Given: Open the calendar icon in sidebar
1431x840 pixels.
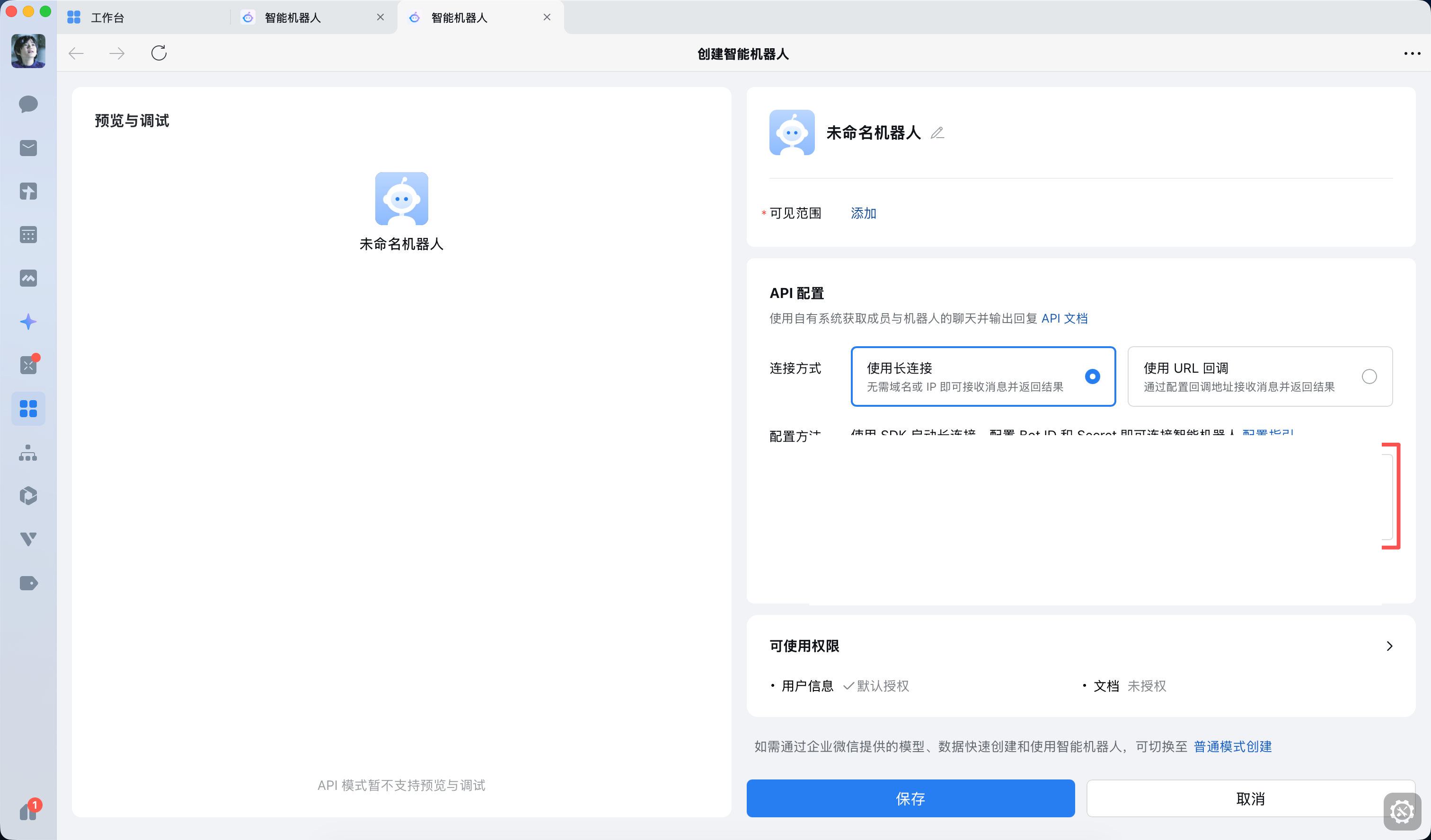Looking at the screenshot, I should click(x=28, y=235).
